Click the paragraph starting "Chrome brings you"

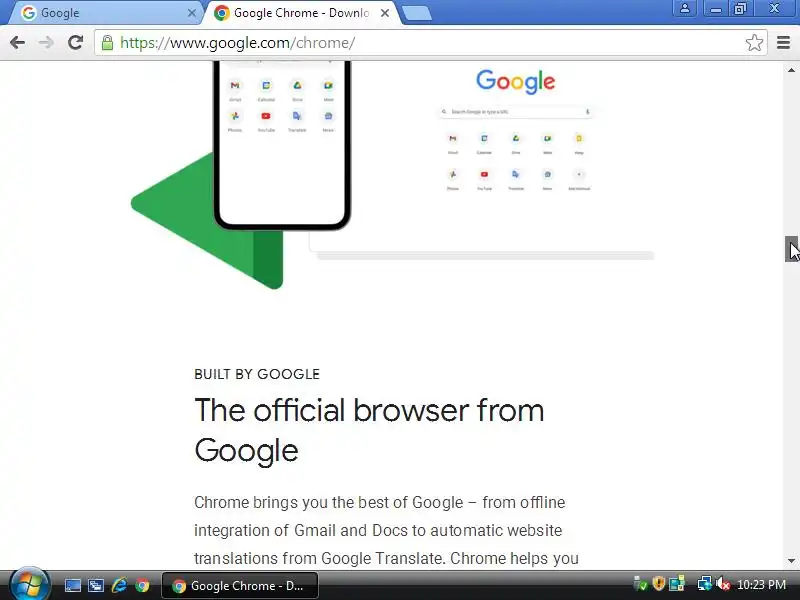[x=386, y=530]
